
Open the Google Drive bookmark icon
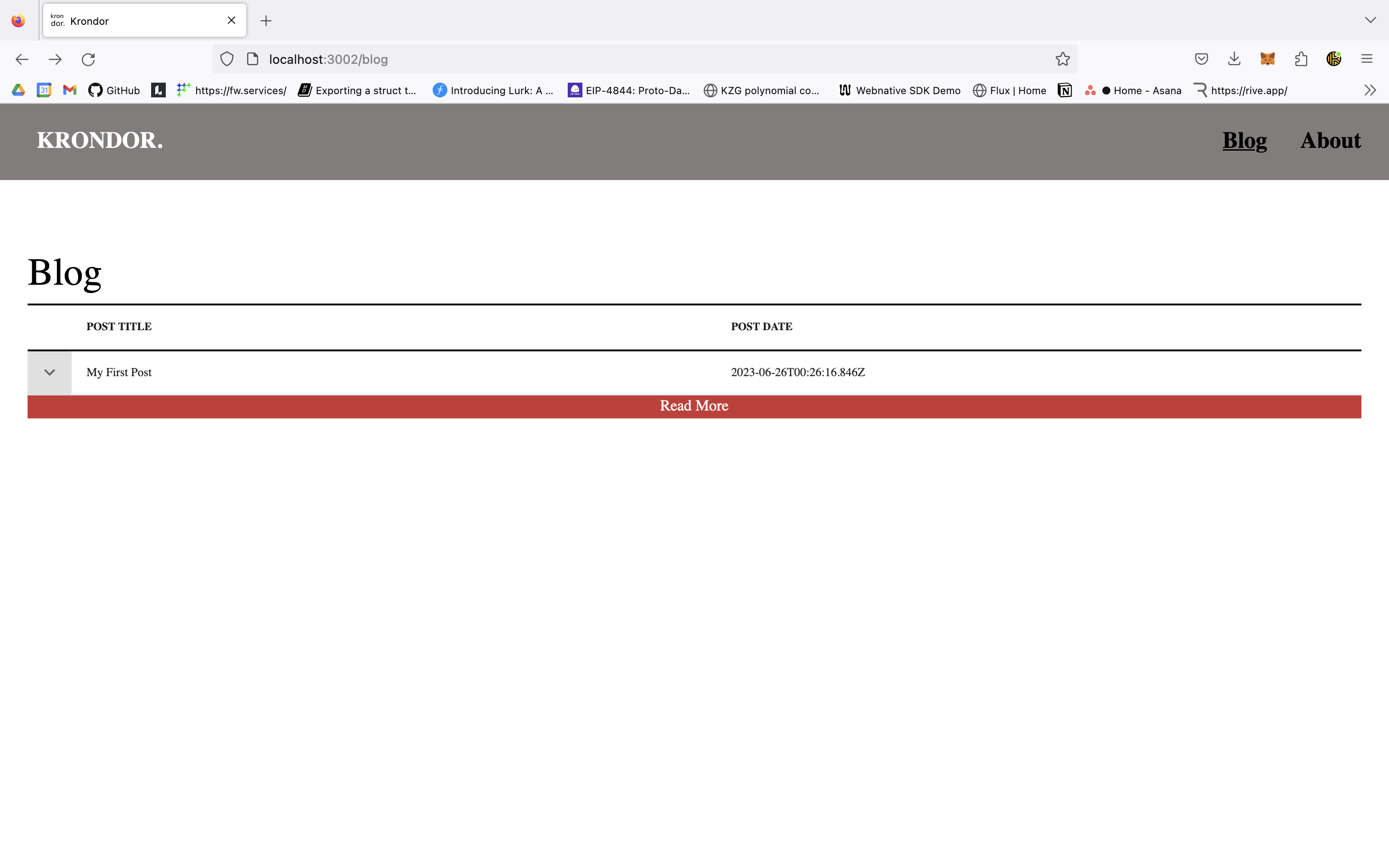[18, 90]
